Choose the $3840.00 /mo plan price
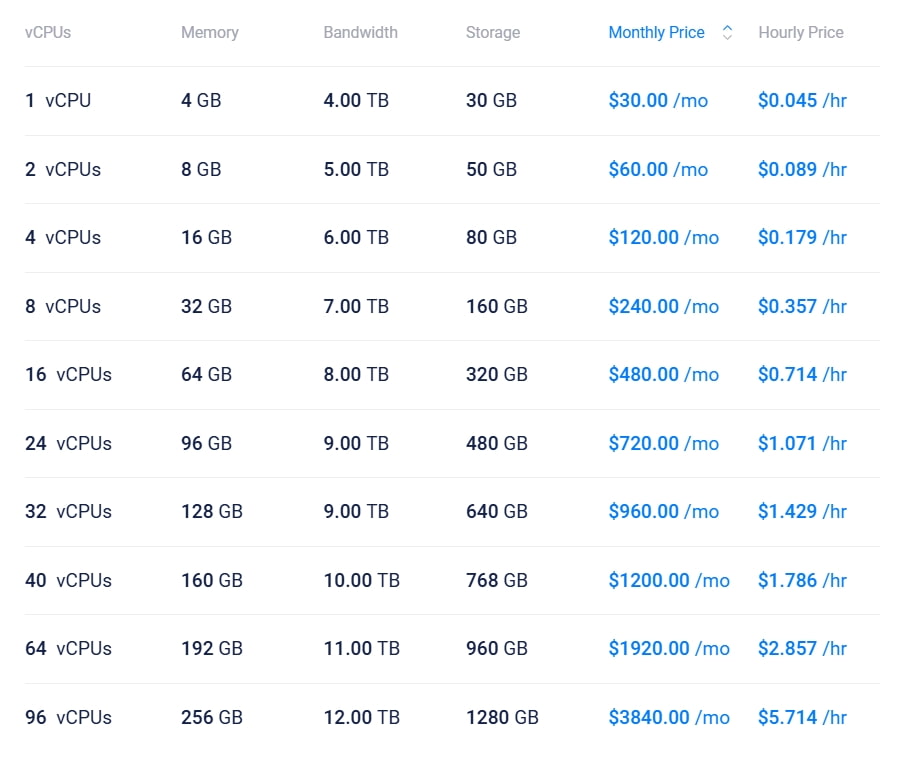 pyautogui.click(x=668, y=717)
